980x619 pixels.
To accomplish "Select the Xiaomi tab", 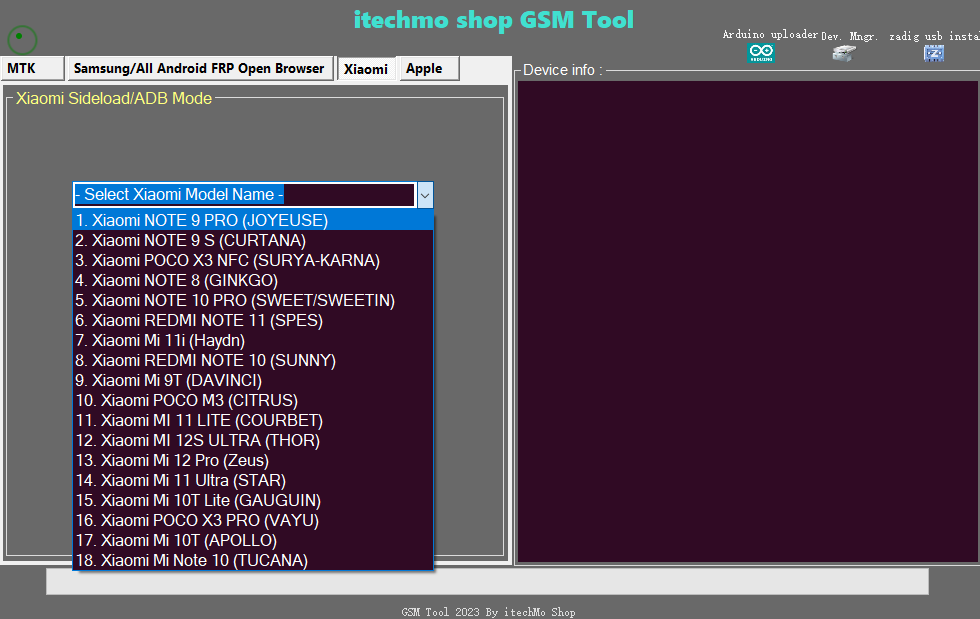I will pyautogui.click(x=365, y=69).
